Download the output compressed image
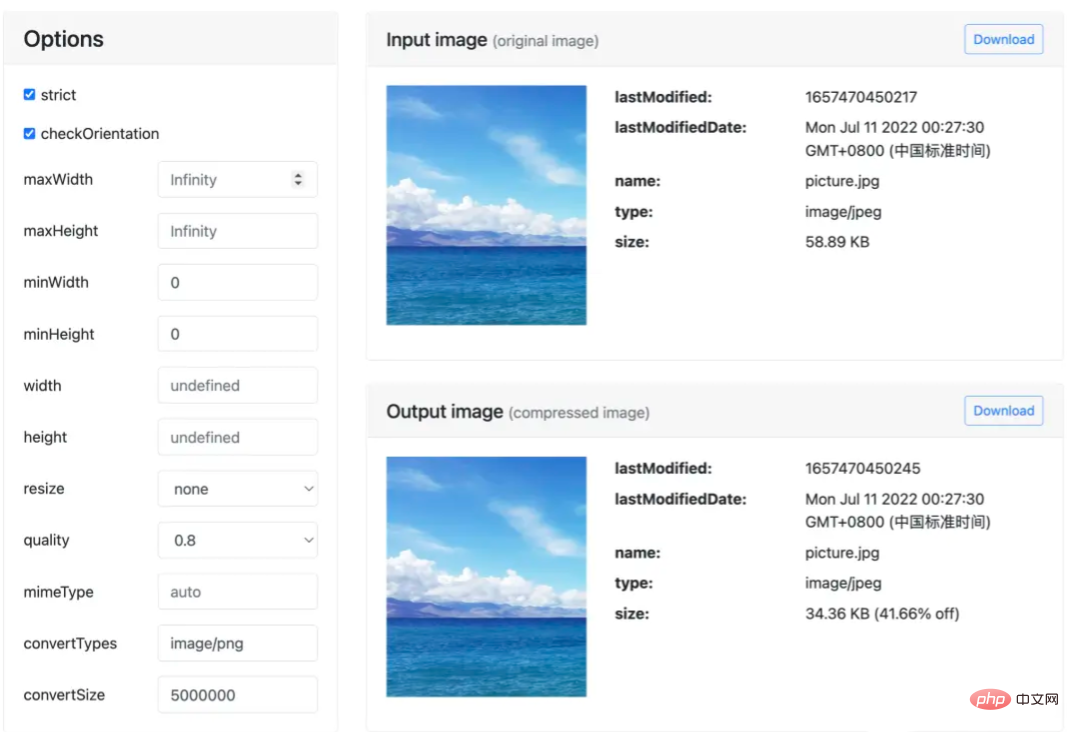1069x732 pixels. tap(1003, 411)
